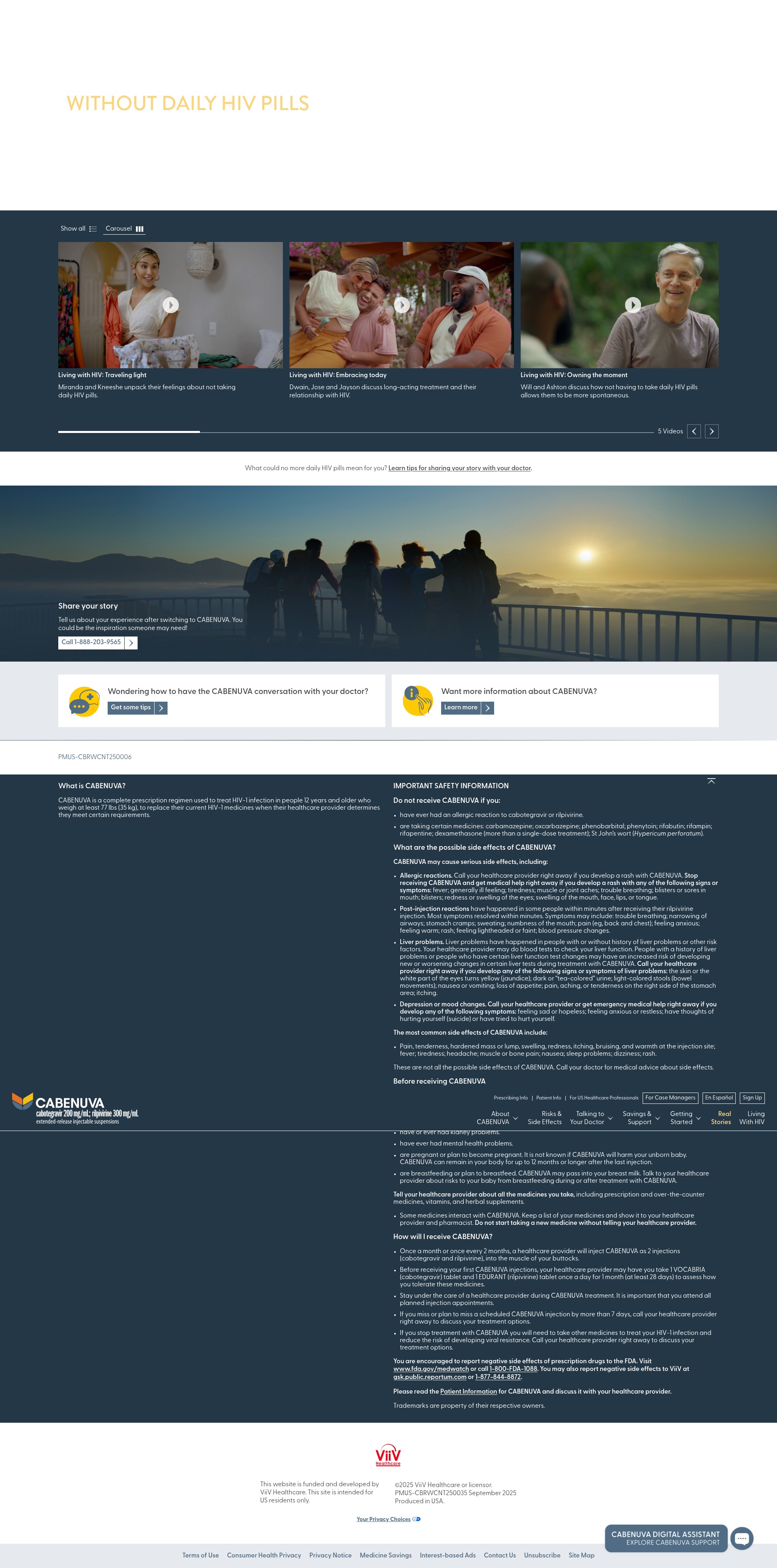Open the Owning the moment video title
Screen dimensions: 777x1568
tap(573, 375)
